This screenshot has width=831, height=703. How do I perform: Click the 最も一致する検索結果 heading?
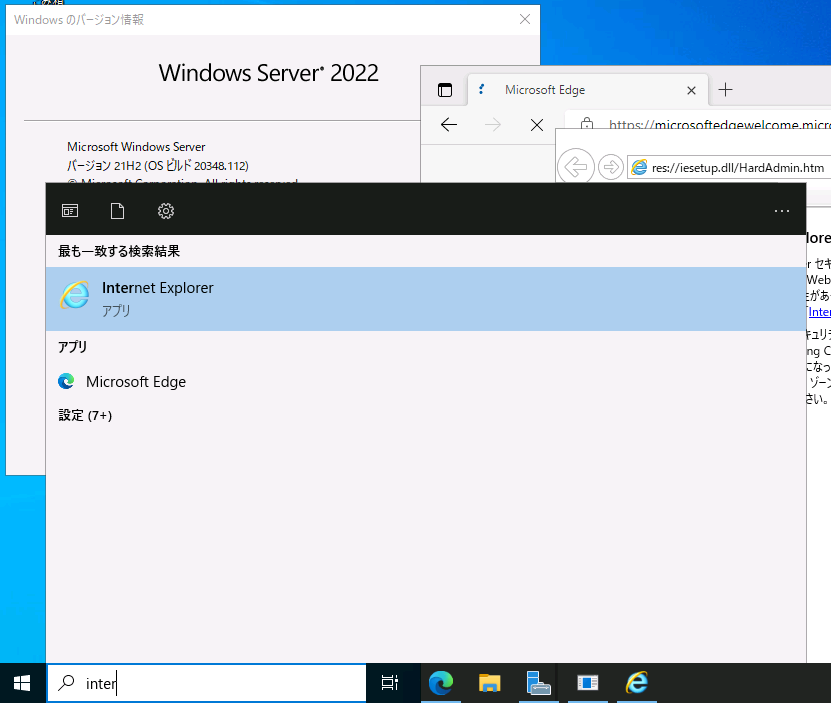119,251
